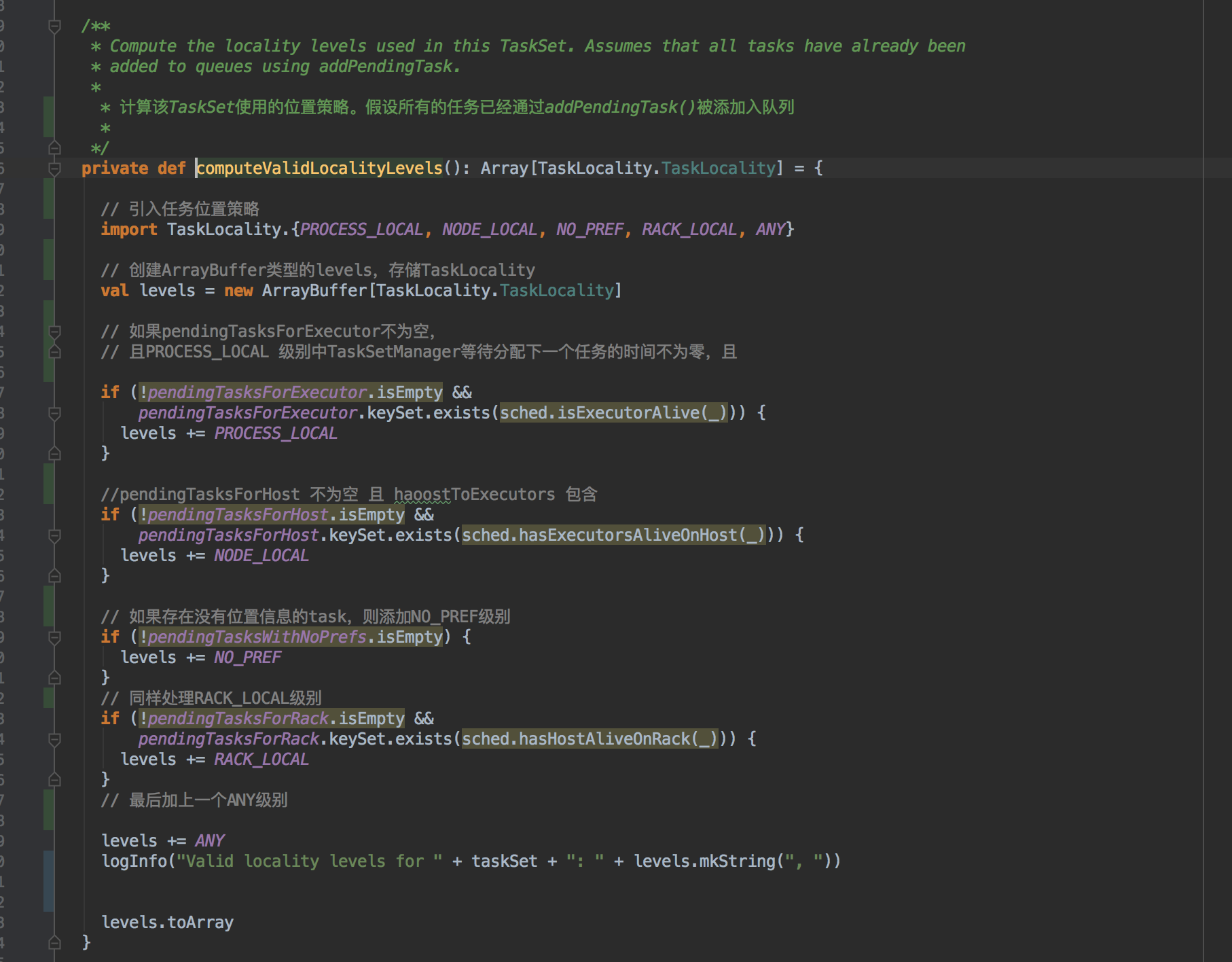Image resolution: width=1232 pixels, height=962 pixels.
Task: Fold the if block for NO_PREF level
Action: pos(54,637)
